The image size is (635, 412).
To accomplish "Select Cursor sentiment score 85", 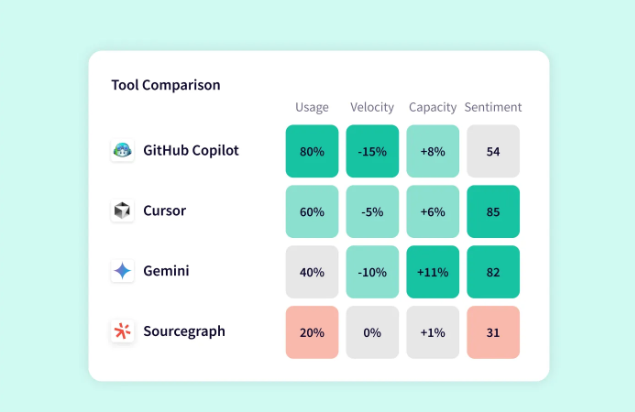I will tap(493, 212).
